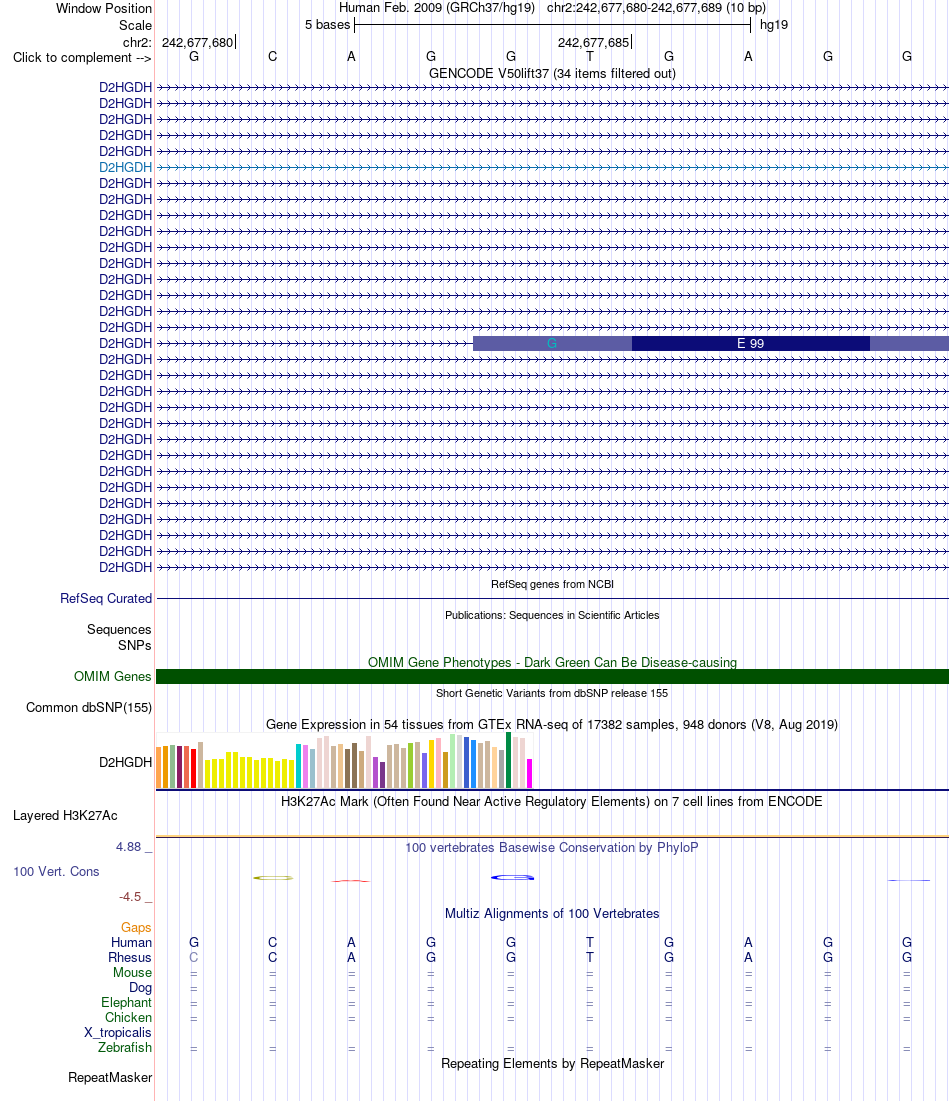Click the Dog alignment row label
The image size is (950, 1101).
tap(140, 987)
